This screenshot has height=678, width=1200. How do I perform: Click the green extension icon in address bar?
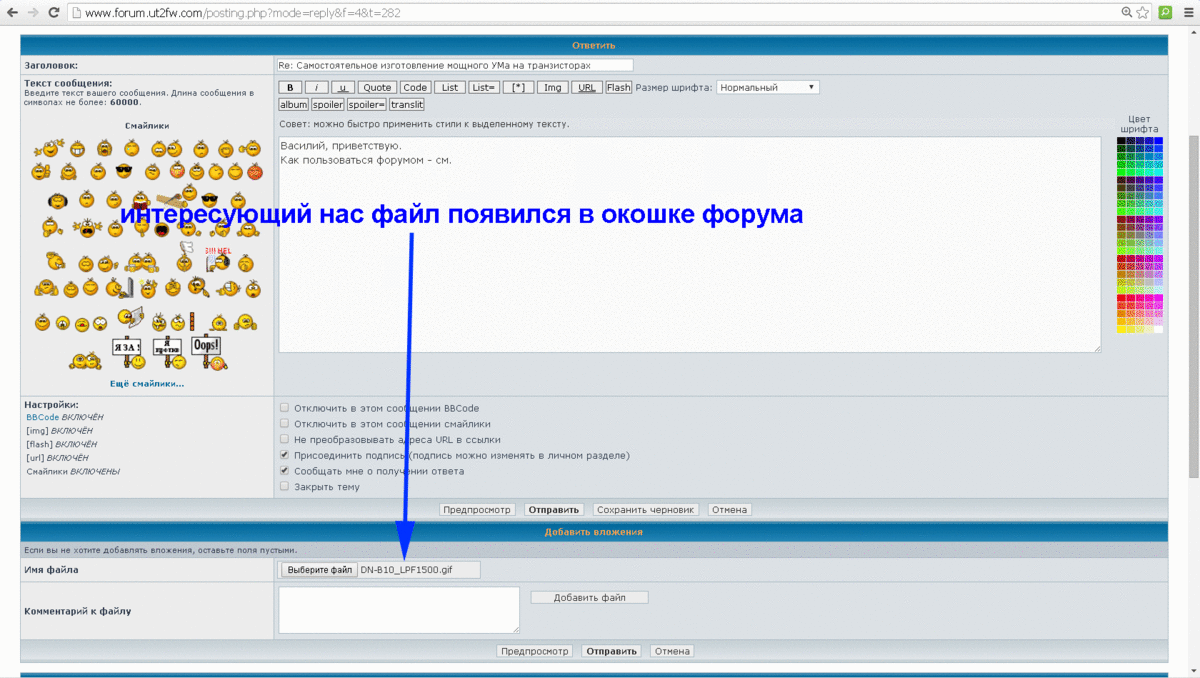click(x=1165, y=13)
